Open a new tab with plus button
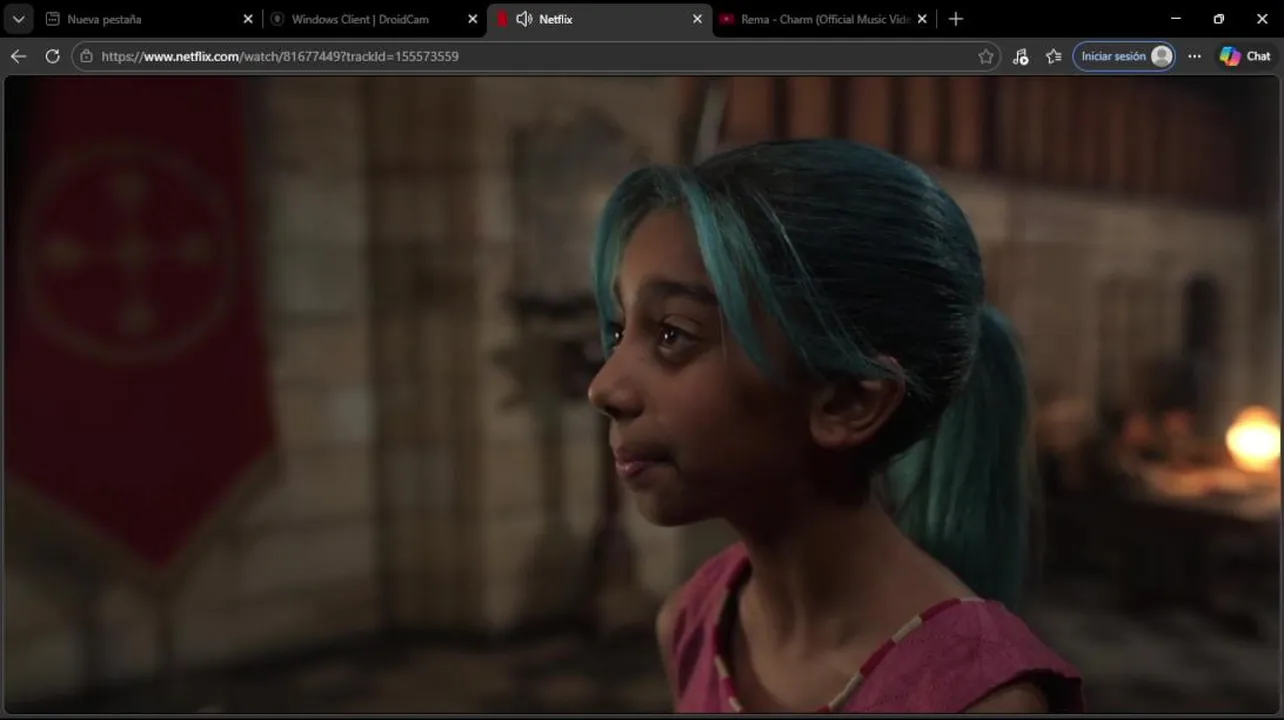This screenshot has width=1284, height=720. (955, 19)
